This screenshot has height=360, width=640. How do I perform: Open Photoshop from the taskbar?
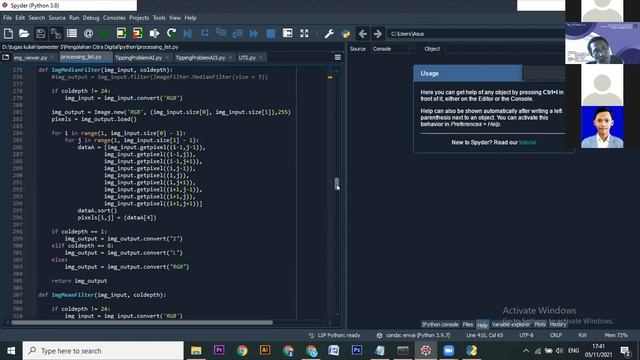(356, 350)
